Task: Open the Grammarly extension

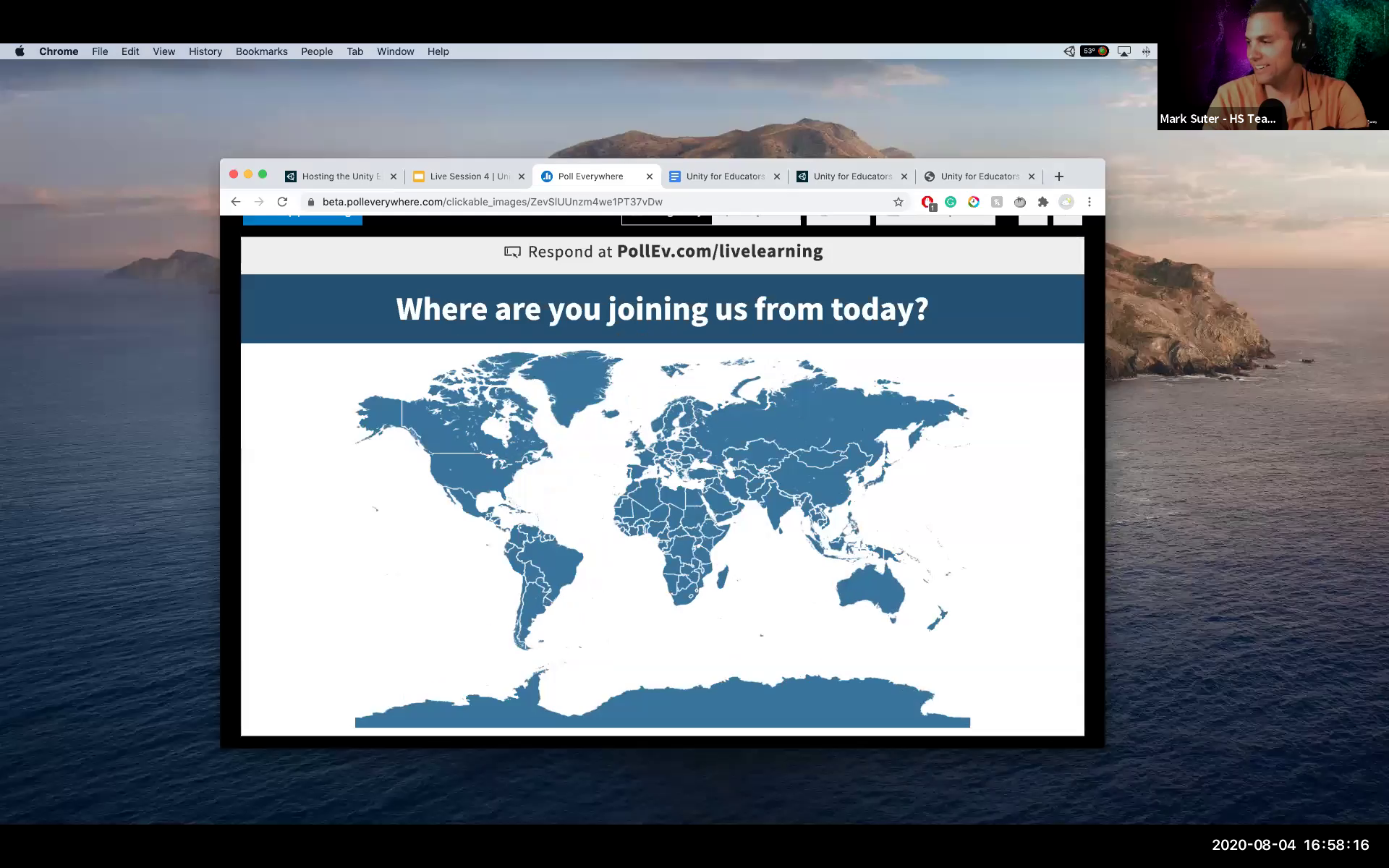Action: 950,203
